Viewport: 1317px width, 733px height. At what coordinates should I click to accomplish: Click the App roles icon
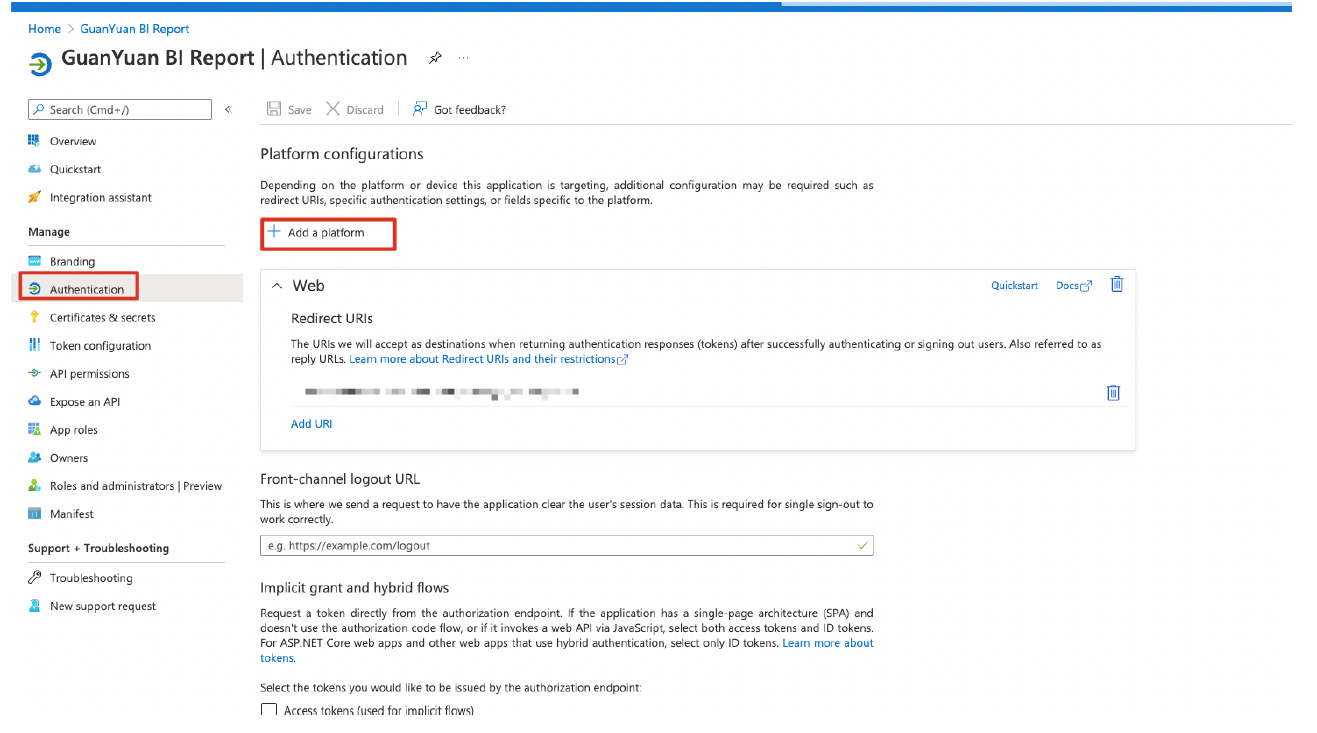[x=34, y=429]
